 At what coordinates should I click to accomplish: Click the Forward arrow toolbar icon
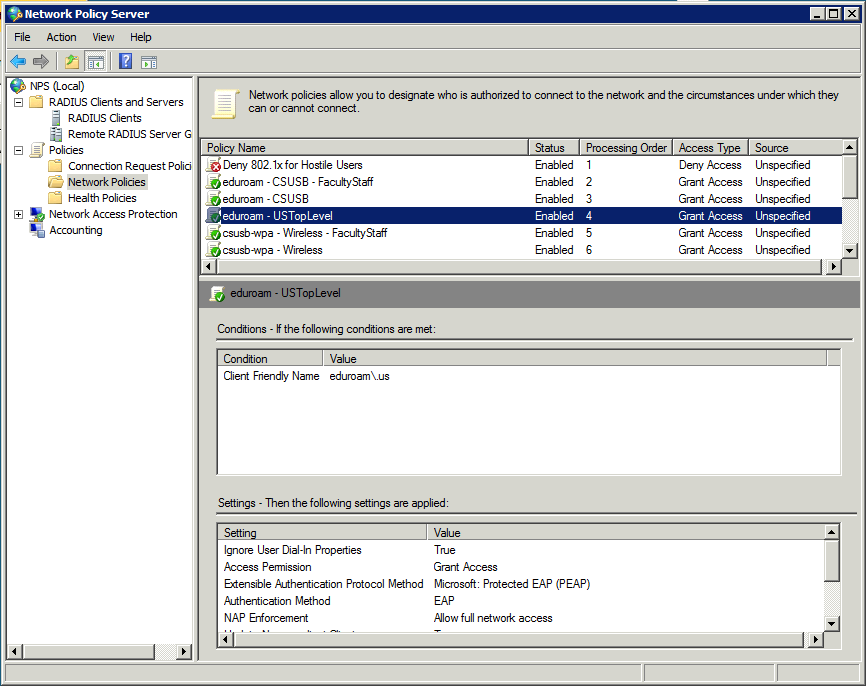41,61
